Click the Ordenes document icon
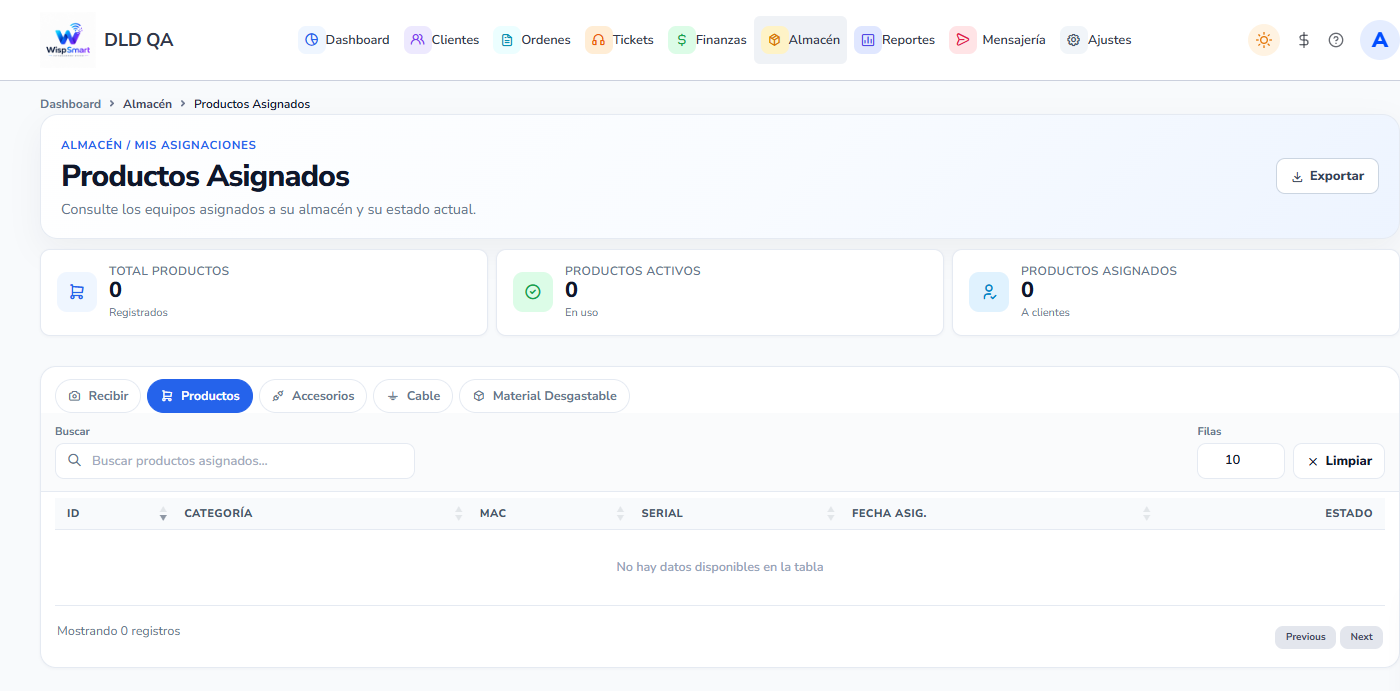 coord(507,40)
